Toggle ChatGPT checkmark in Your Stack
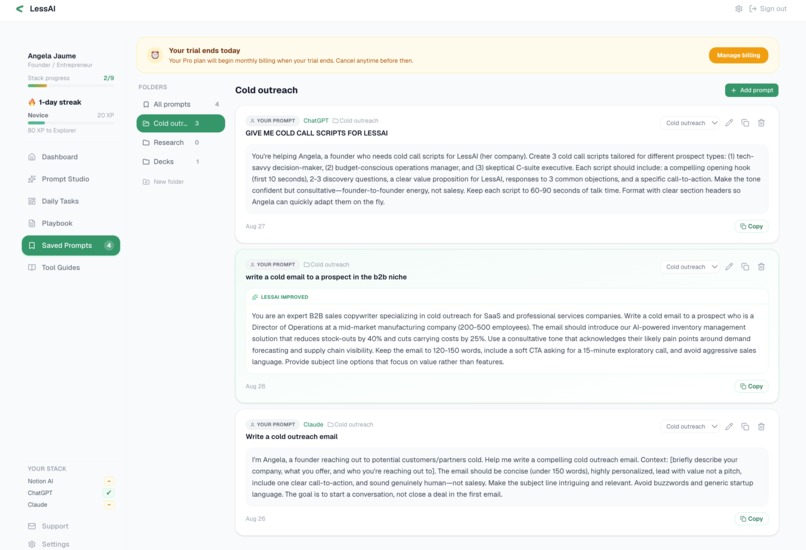 [x=109, y=493]
